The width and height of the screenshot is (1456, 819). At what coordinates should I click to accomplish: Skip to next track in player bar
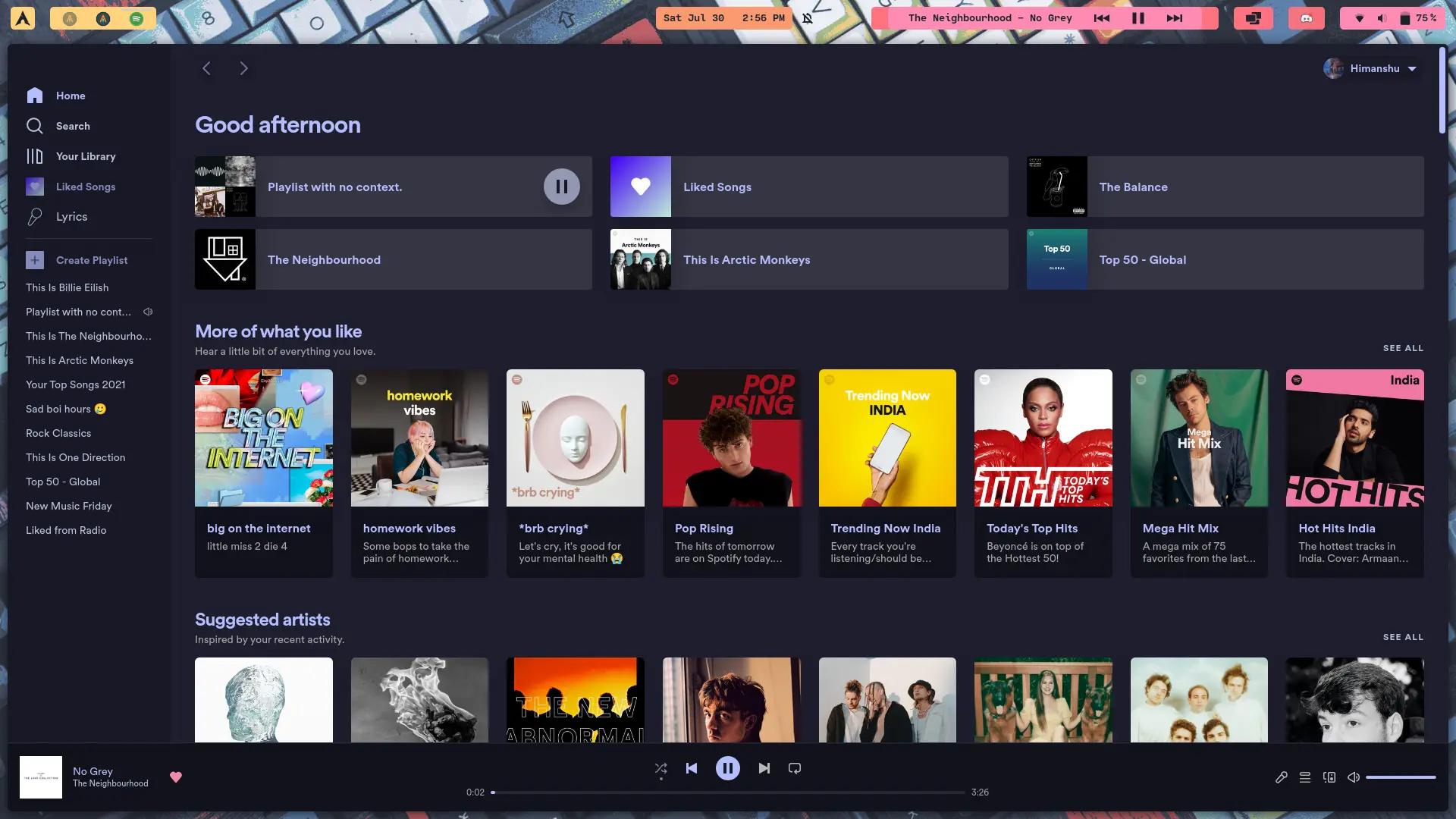pos(764,768)
